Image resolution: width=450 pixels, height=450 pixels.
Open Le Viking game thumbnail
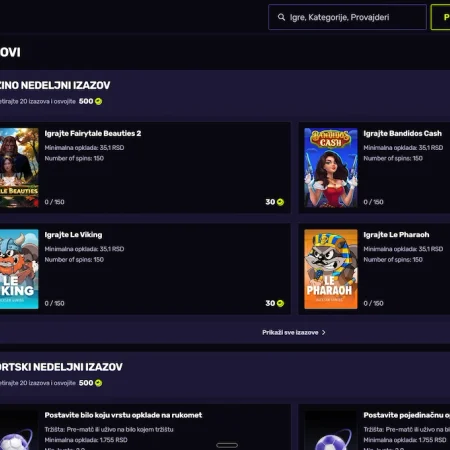click(19, 269)
